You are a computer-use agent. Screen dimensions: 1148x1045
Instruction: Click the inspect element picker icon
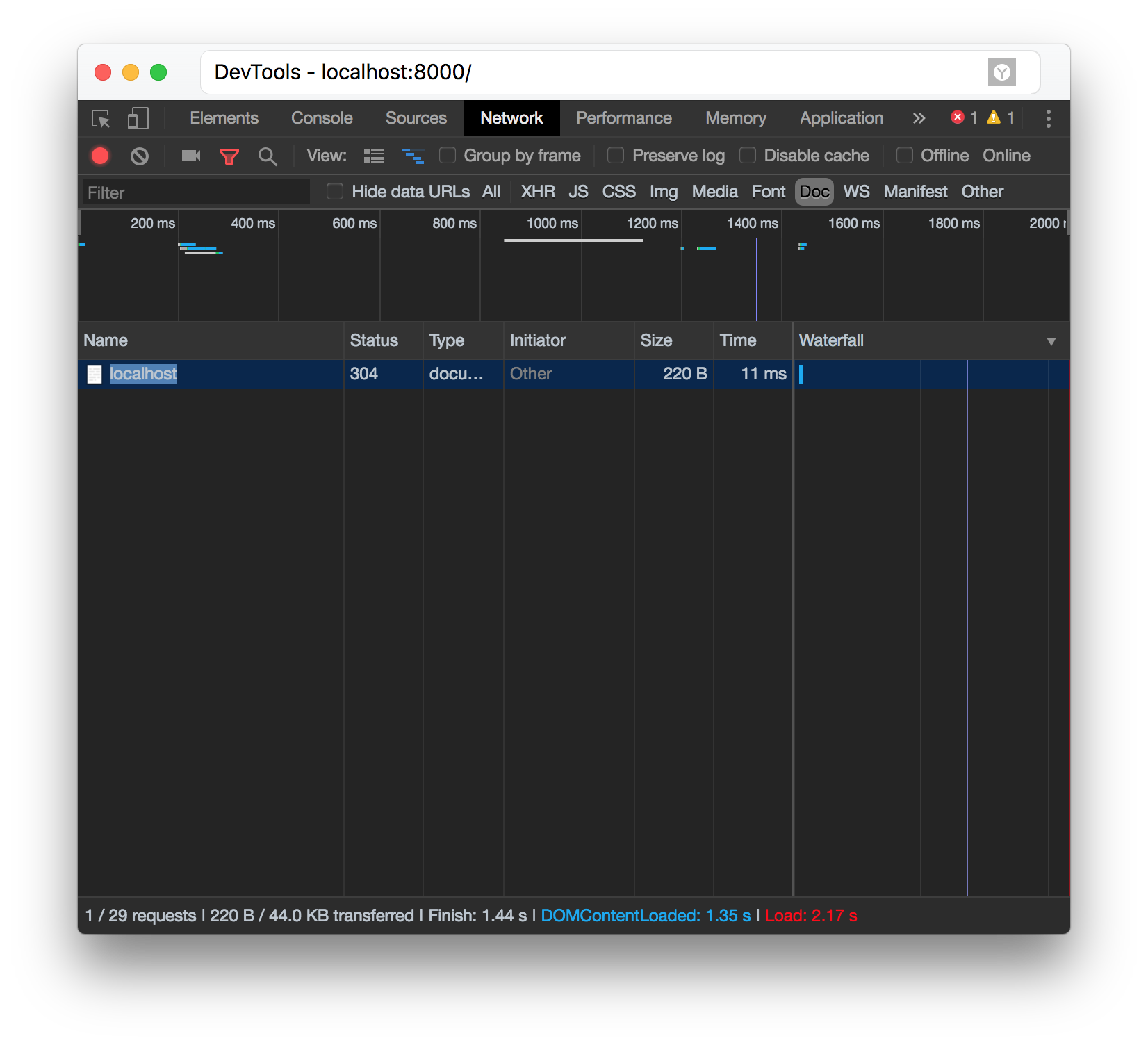click(x=101, y=119)
